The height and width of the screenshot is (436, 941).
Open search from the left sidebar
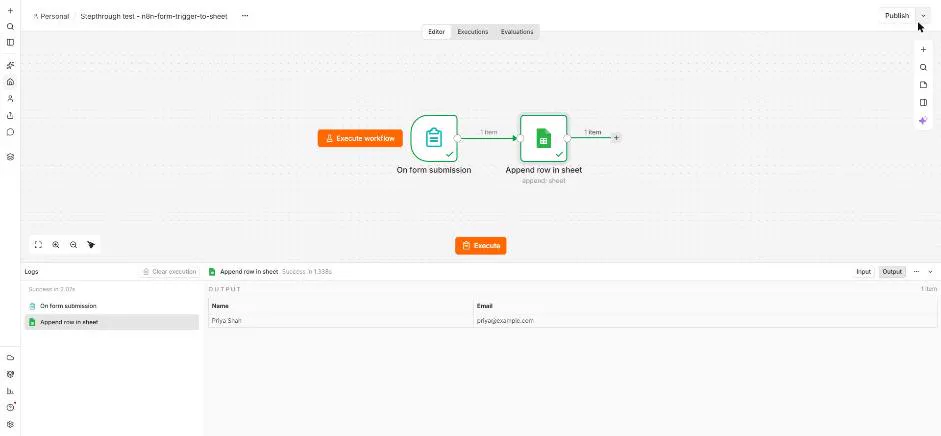[10, 26]
